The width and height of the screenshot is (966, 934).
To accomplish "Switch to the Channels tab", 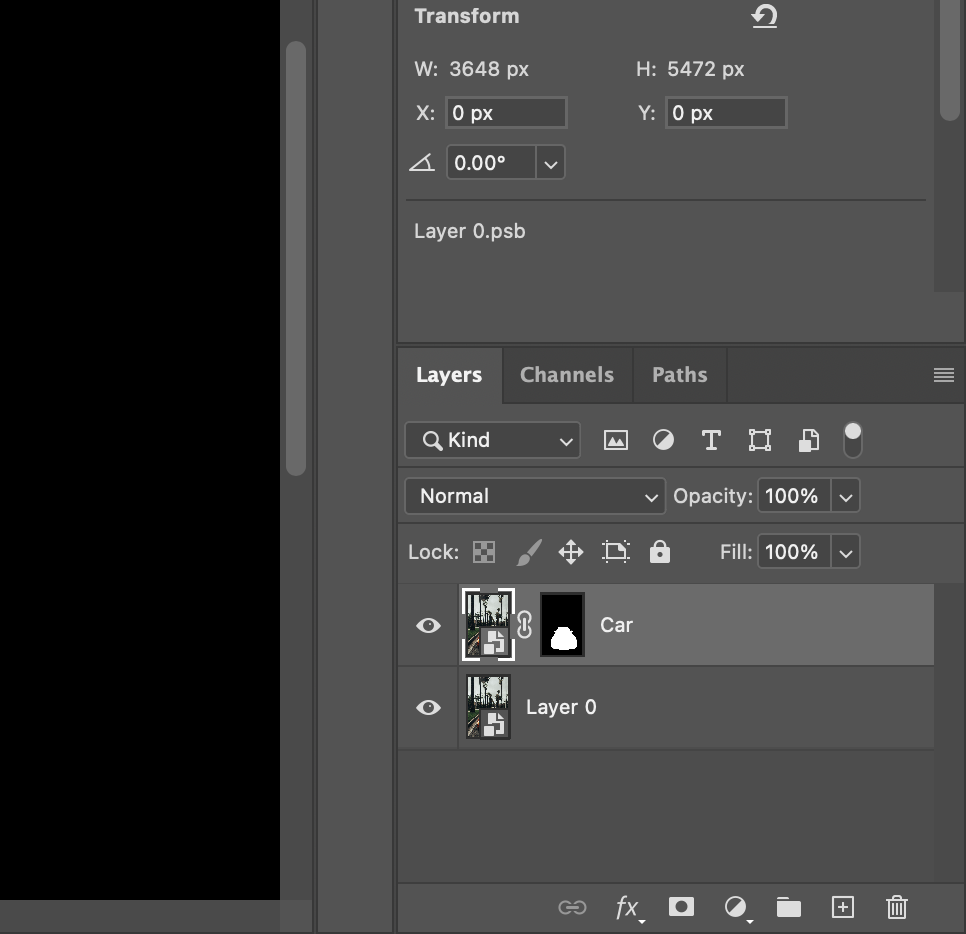I will click(567, 375).
